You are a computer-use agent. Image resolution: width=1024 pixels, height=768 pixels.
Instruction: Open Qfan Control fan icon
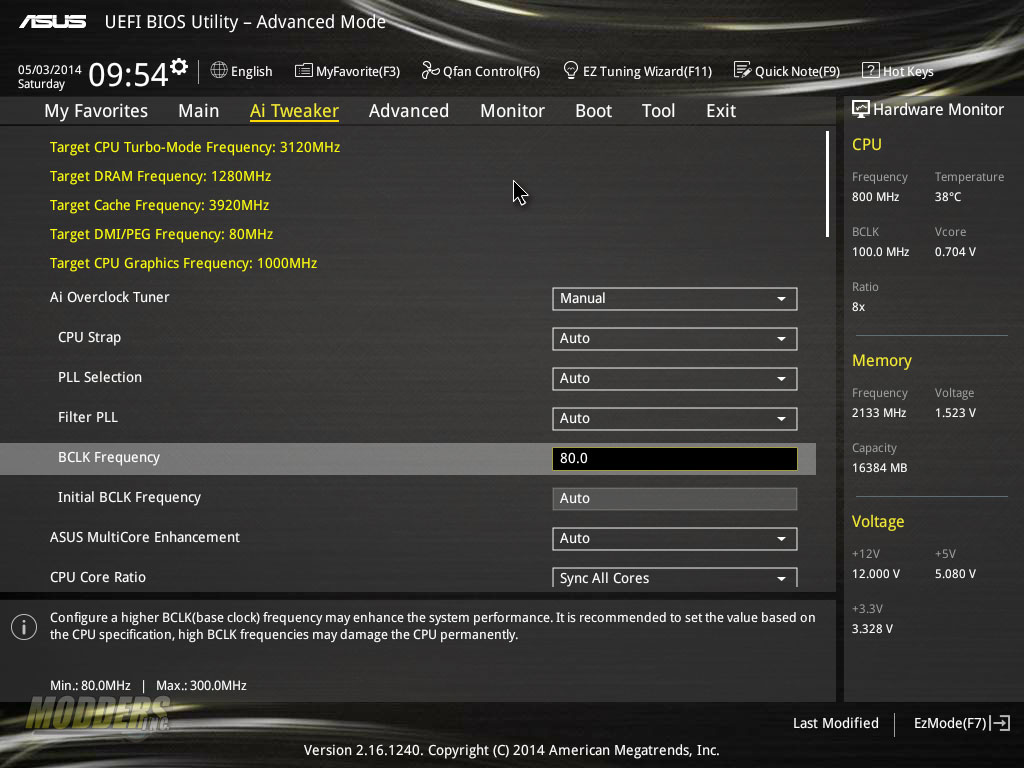[430, 71]
